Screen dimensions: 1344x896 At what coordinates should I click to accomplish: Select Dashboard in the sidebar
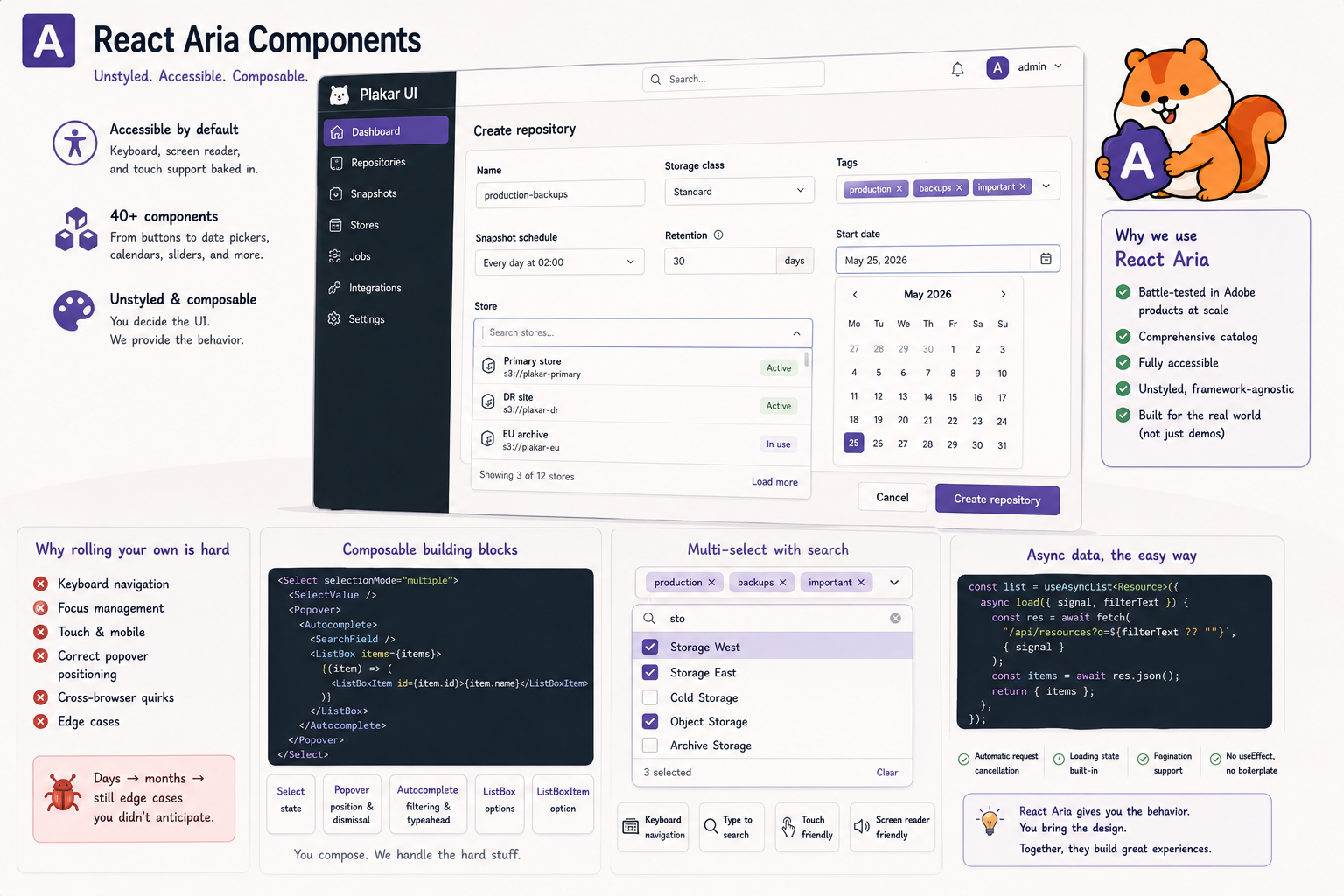(385, 131)
